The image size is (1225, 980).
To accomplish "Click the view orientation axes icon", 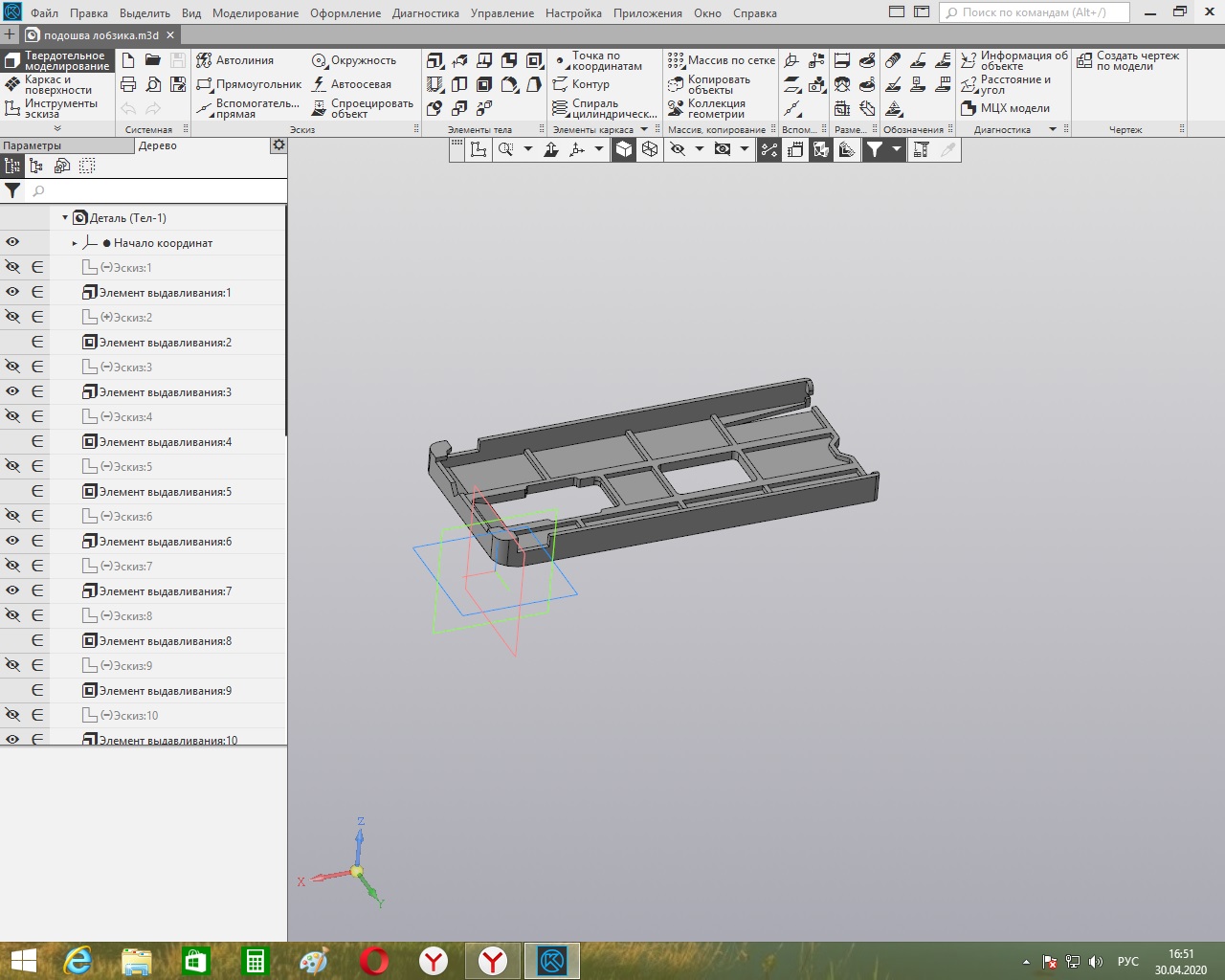I will point(577,149).
